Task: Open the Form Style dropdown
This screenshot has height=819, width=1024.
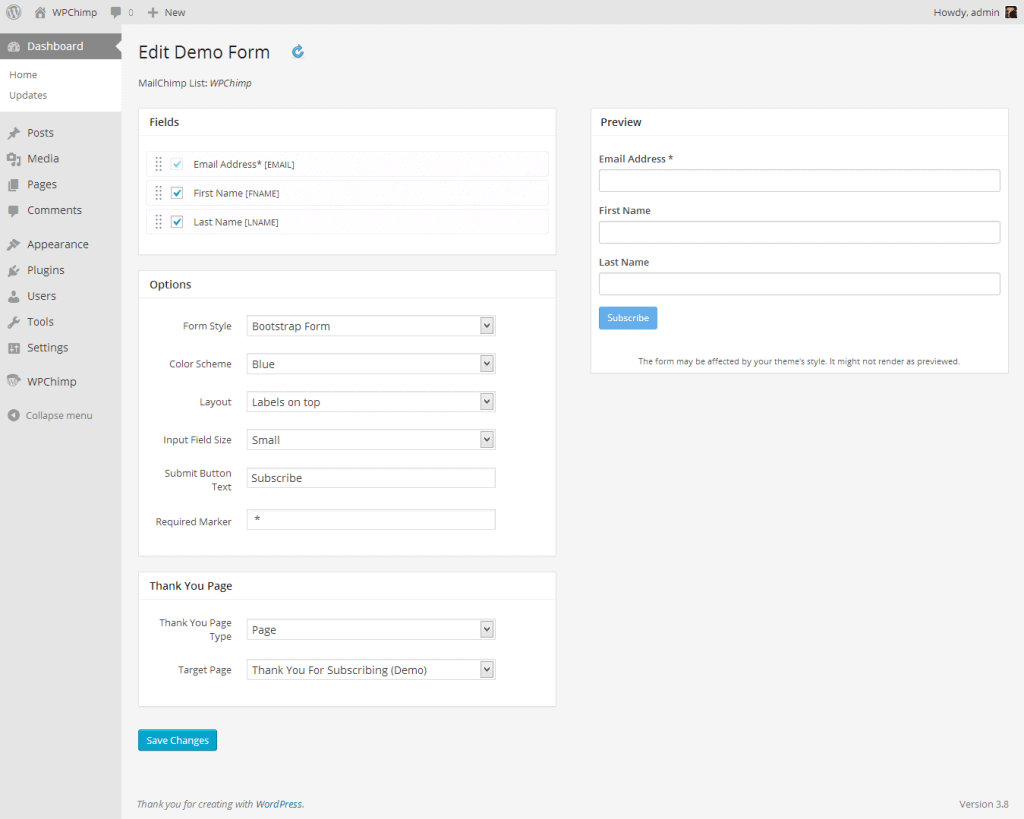Action: (371, 326)
